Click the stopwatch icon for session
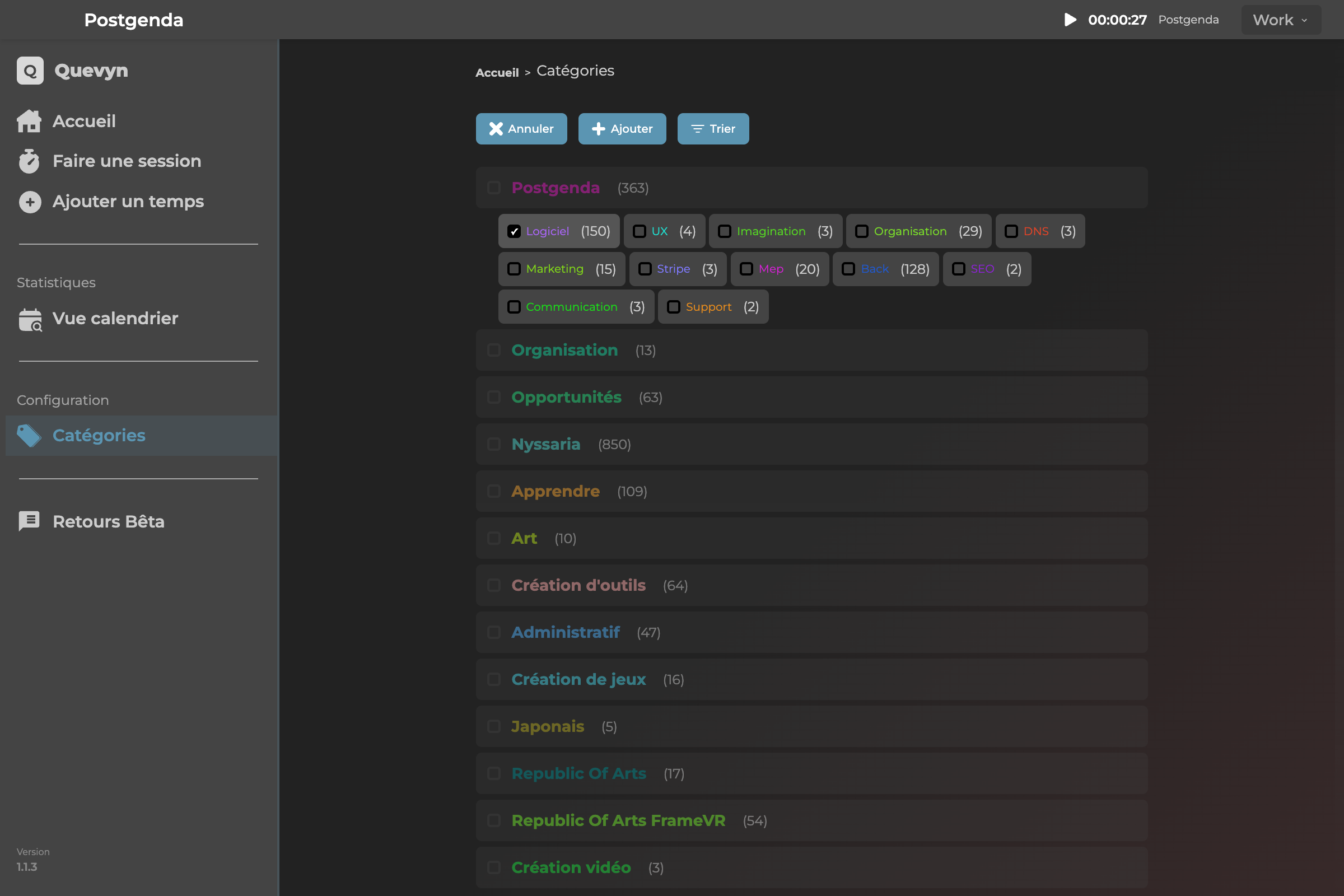 (x=29, y=161)
